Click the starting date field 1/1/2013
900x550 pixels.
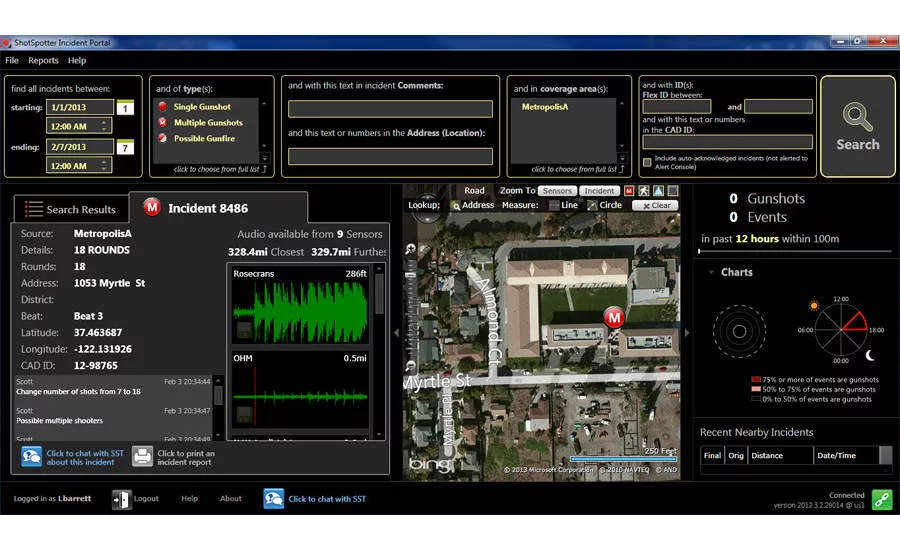[x=79, y=107]
